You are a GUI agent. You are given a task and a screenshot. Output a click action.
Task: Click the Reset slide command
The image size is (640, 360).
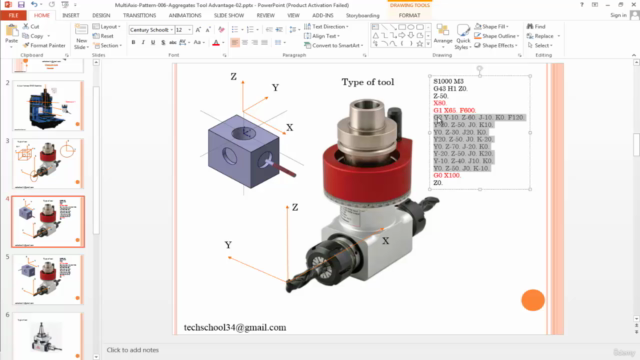coord(103,36)
